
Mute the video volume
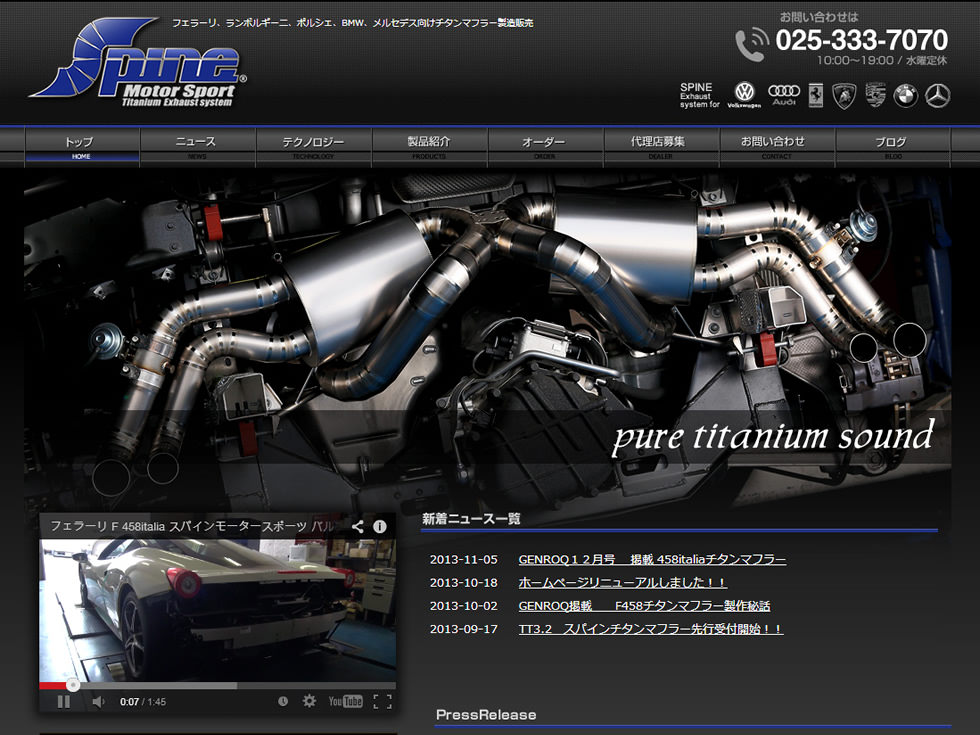[x=98, y=702]
